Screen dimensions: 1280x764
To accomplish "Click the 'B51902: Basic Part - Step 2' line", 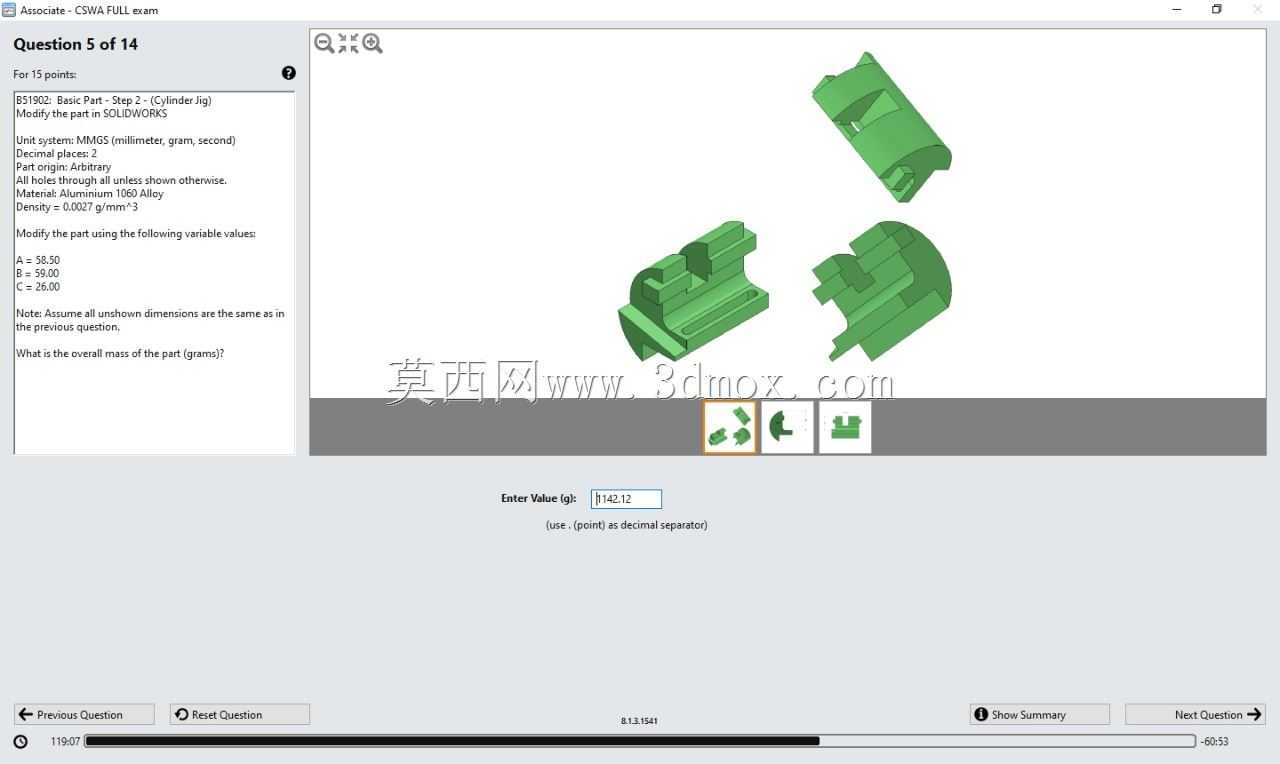I will (x=114, y=100).
